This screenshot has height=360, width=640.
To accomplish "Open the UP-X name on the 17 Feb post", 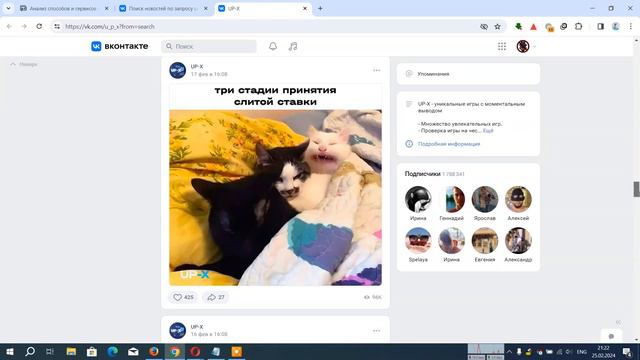I will tap(197, 67).
